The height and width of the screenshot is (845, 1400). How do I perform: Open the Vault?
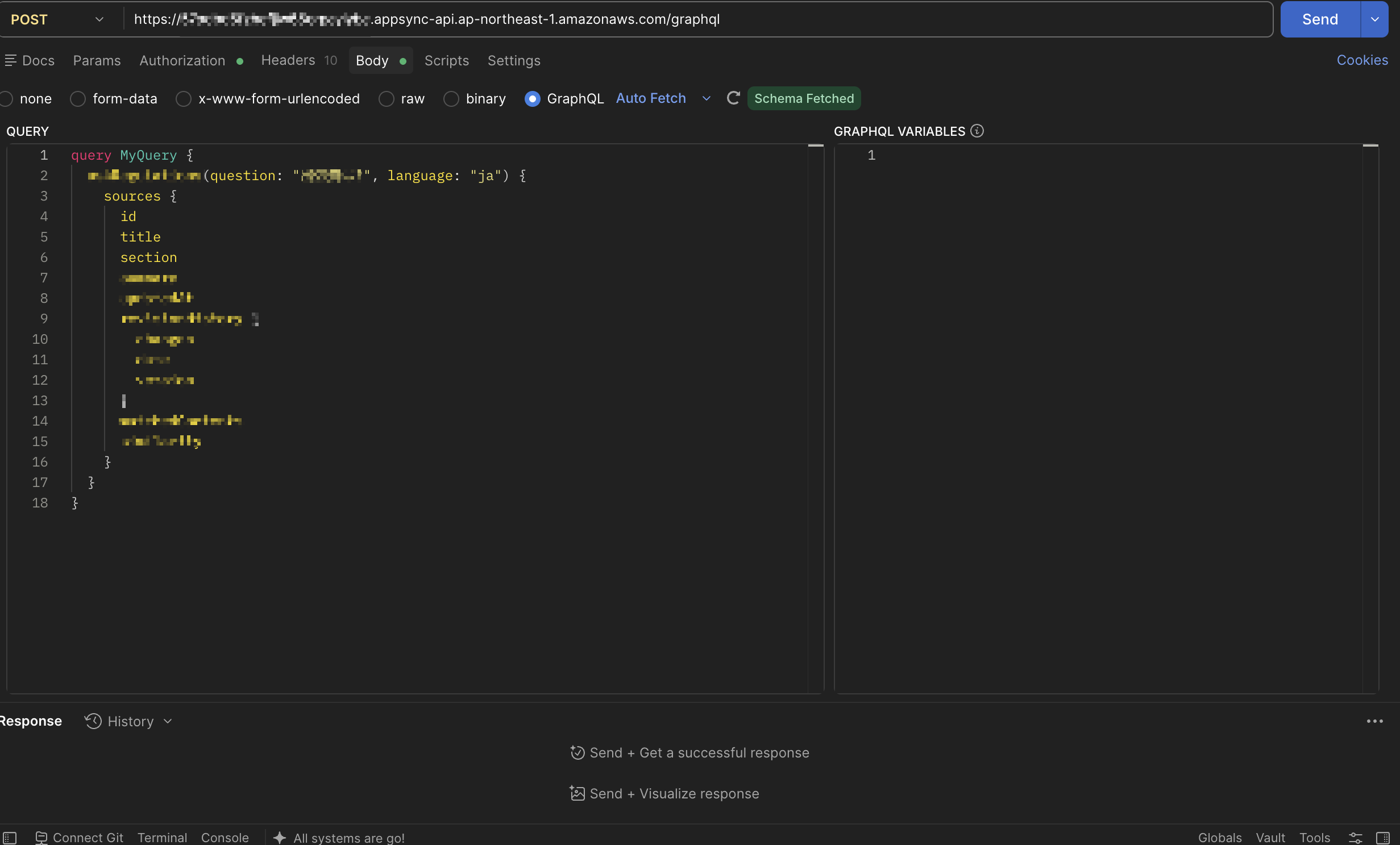(x=1270, y=838)
